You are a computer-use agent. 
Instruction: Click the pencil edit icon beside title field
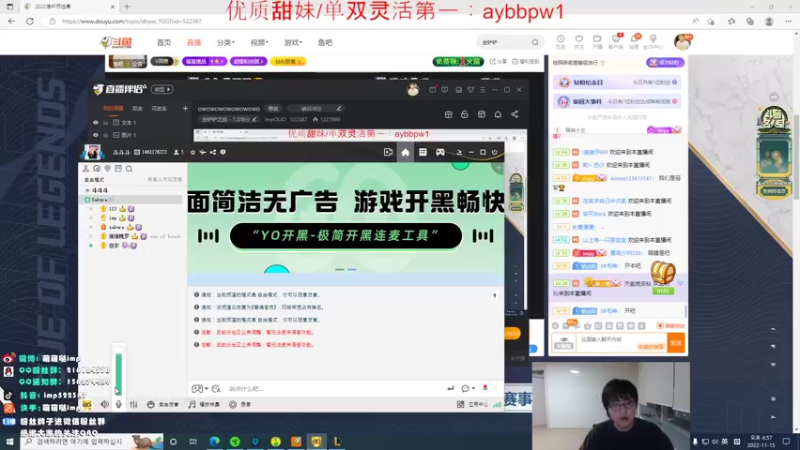coord(338,108)
